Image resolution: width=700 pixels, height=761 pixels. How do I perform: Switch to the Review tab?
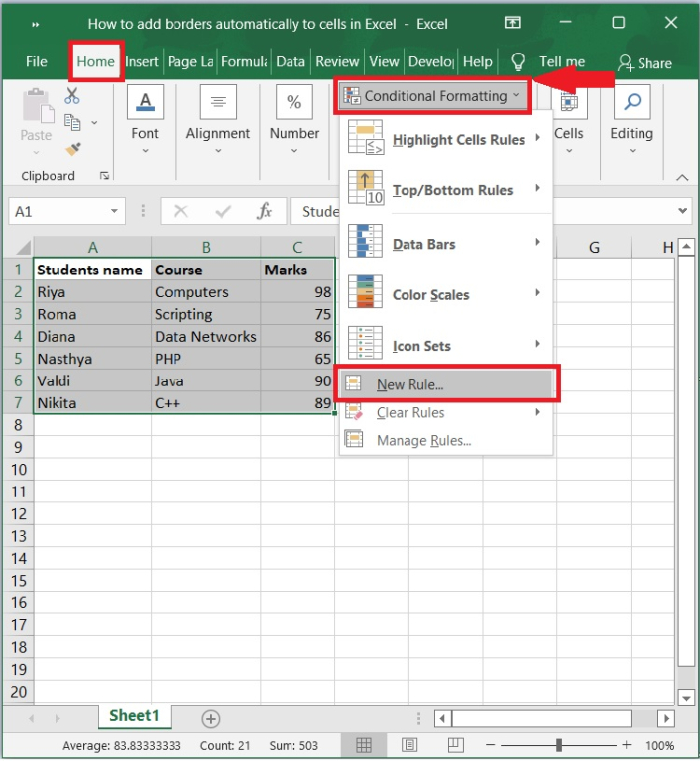tap(337, 62)
